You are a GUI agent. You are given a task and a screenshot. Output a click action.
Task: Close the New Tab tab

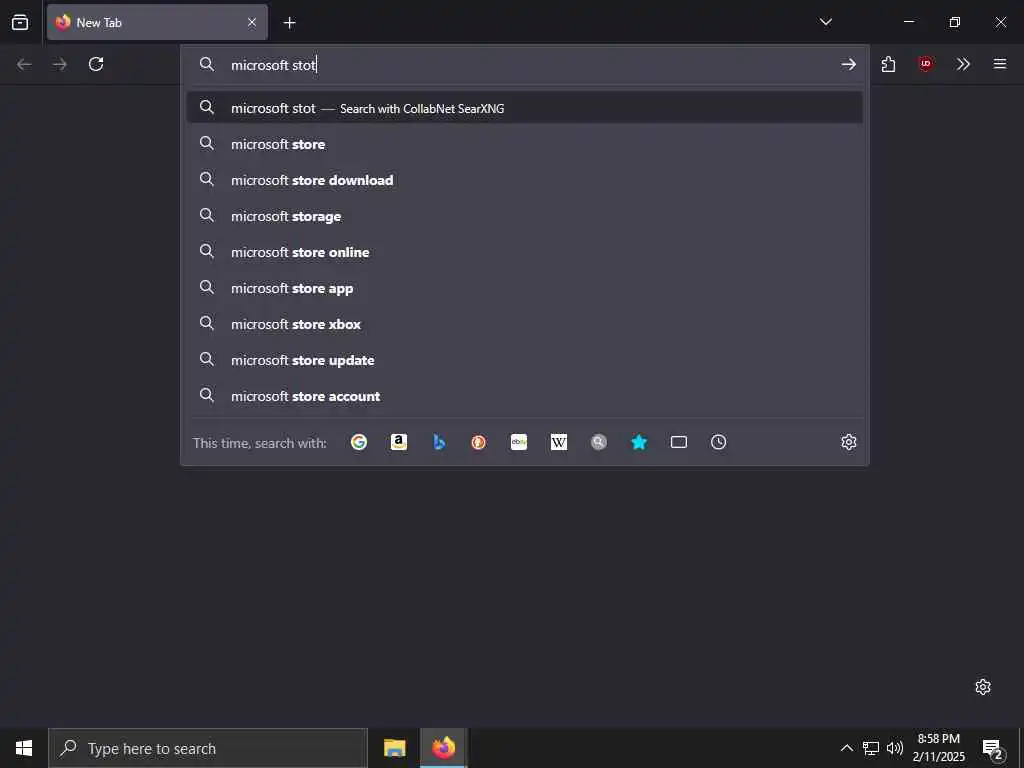[x=251, y=22]
